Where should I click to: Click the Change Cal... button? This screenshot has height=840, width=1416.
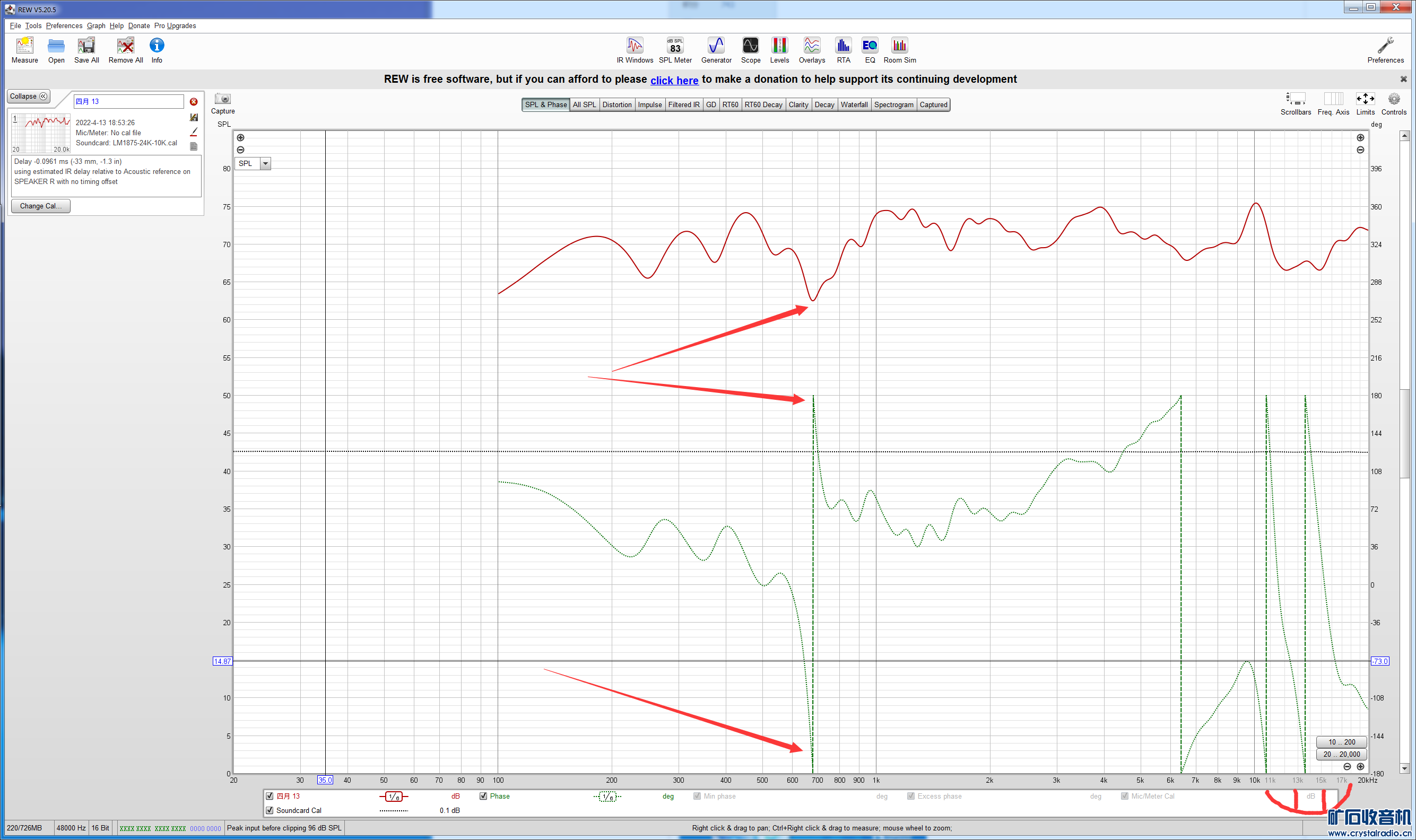click(41, 206)
